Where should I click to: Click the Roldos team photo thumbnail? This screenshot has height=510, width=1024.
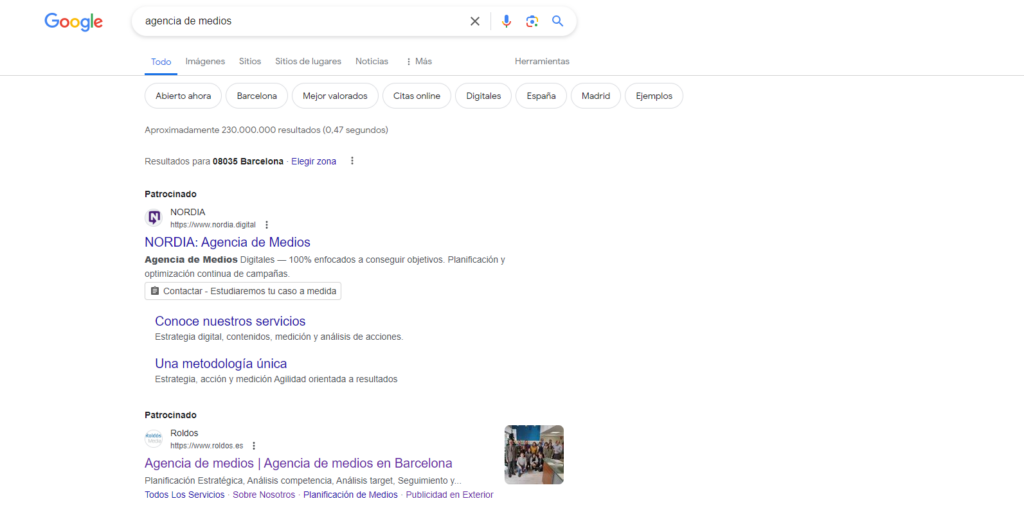point(534,455)
